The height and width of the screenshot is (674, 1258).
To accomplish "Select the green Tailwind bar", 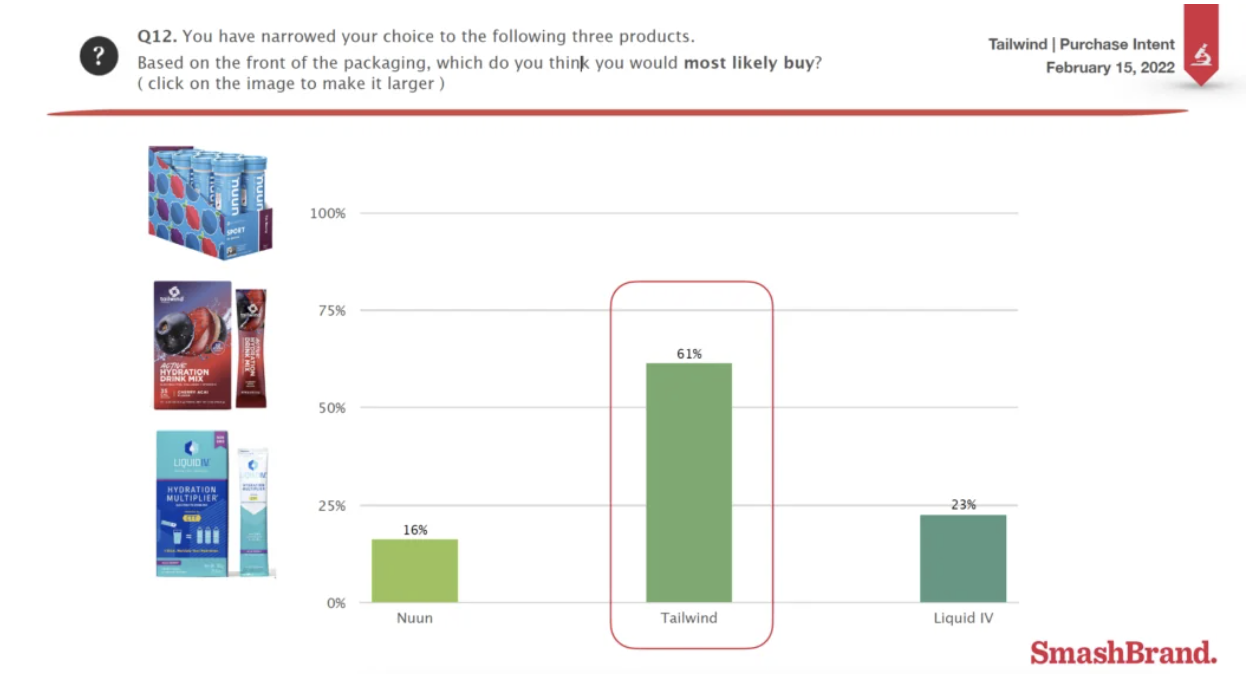I will (x=689, y=482).
